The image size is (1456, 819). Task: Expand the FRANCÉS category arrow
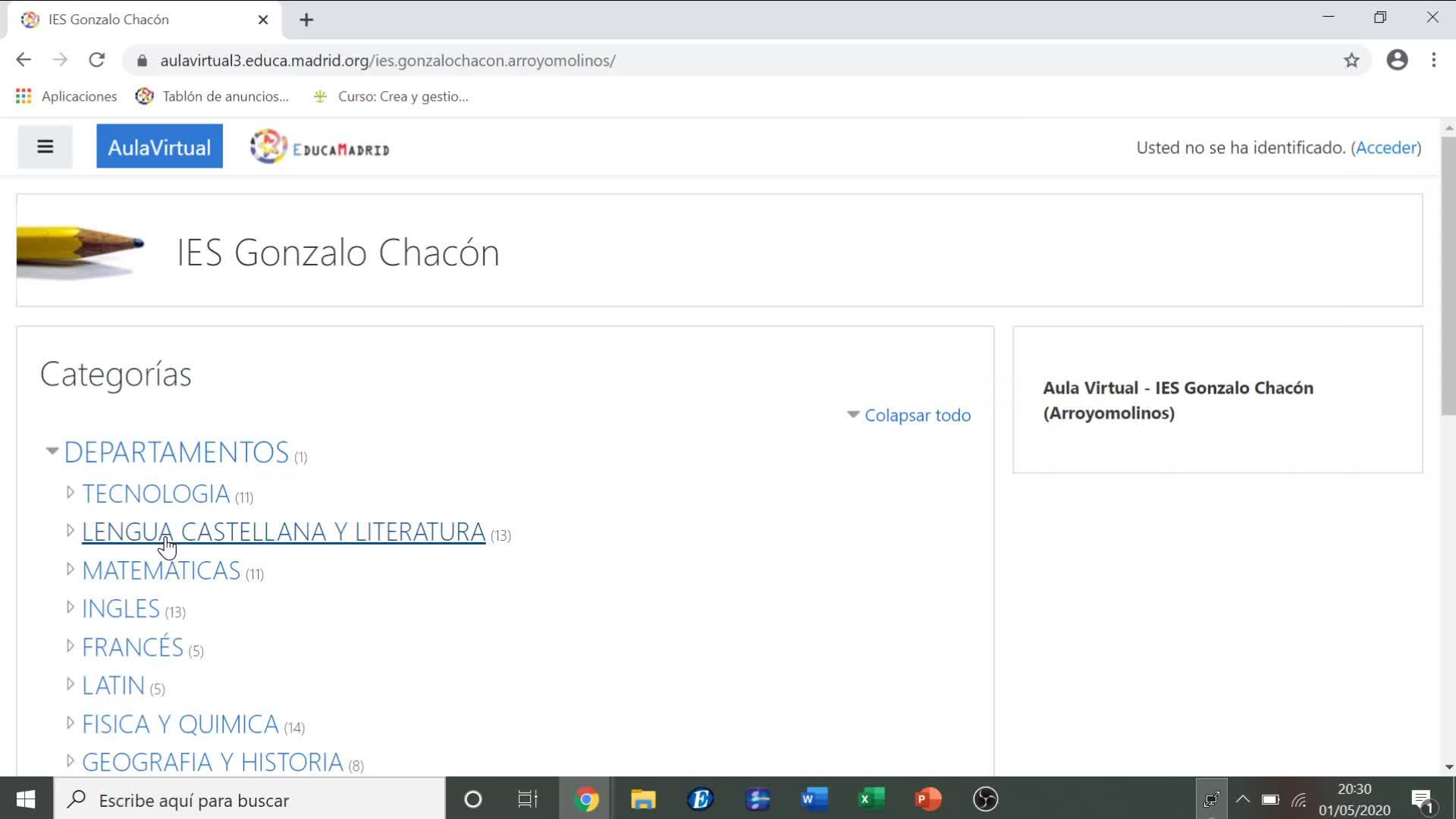(70, 646)
